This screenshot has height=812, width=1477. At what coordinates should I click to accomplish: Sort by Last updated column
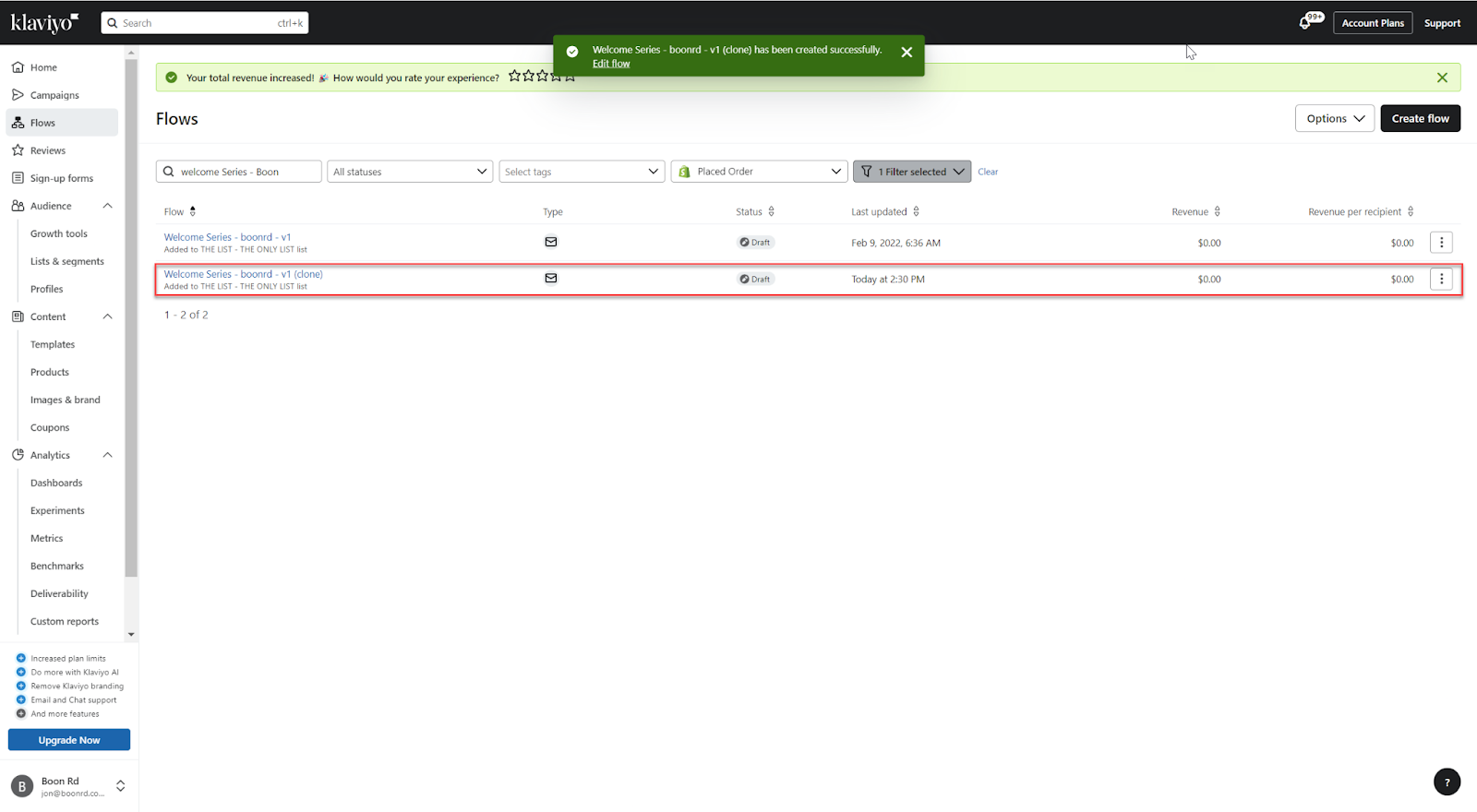pos(916,211)
